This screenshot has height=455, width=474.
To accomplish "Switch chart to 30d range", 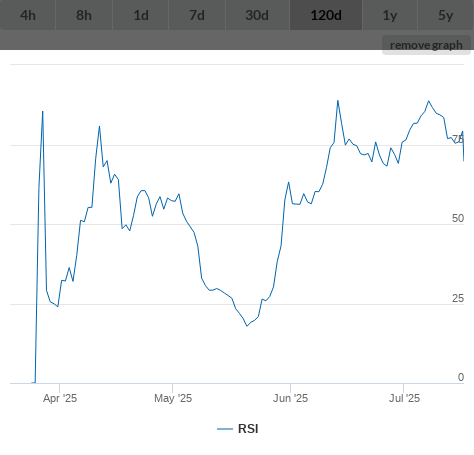I will (257, 15).
